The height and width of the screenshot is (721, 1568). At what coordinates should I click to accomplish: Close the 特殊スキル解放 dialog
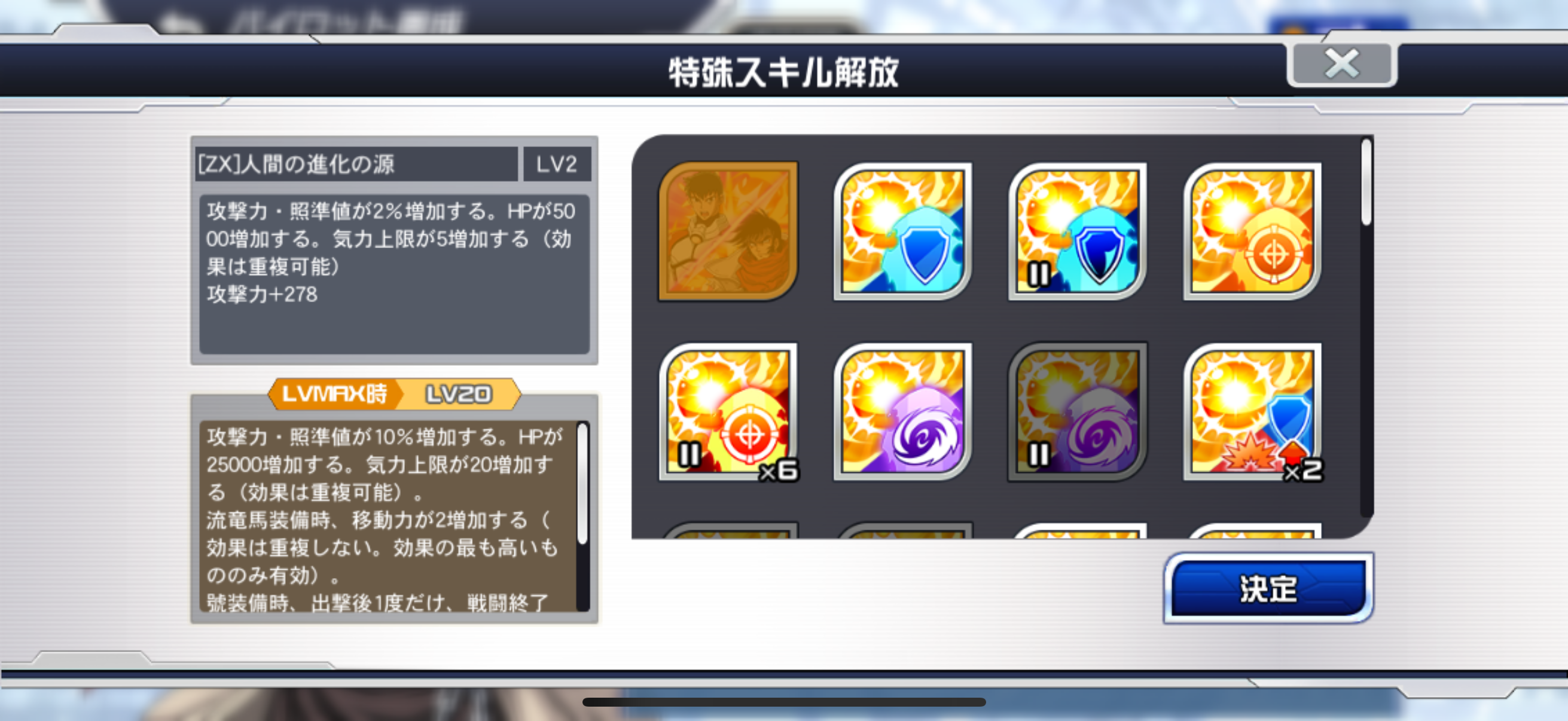[x=1341, y=65]
